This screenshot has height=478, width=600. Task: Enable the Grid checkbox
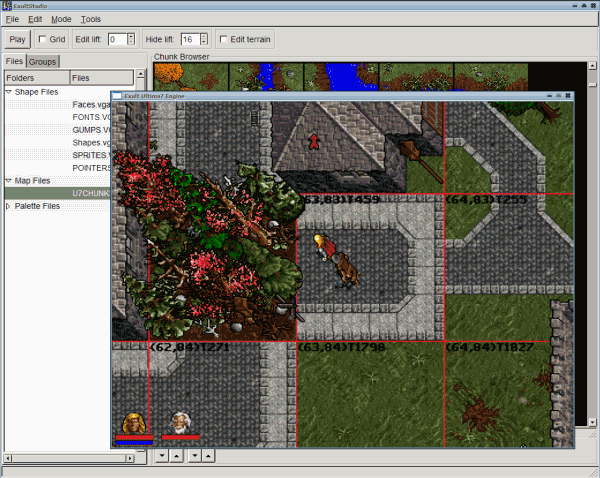point(42,39)
